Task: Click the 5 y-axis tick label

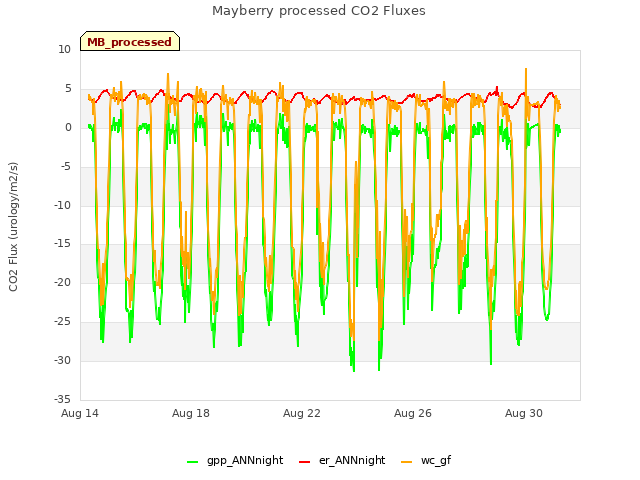Action: click(68, 89)
